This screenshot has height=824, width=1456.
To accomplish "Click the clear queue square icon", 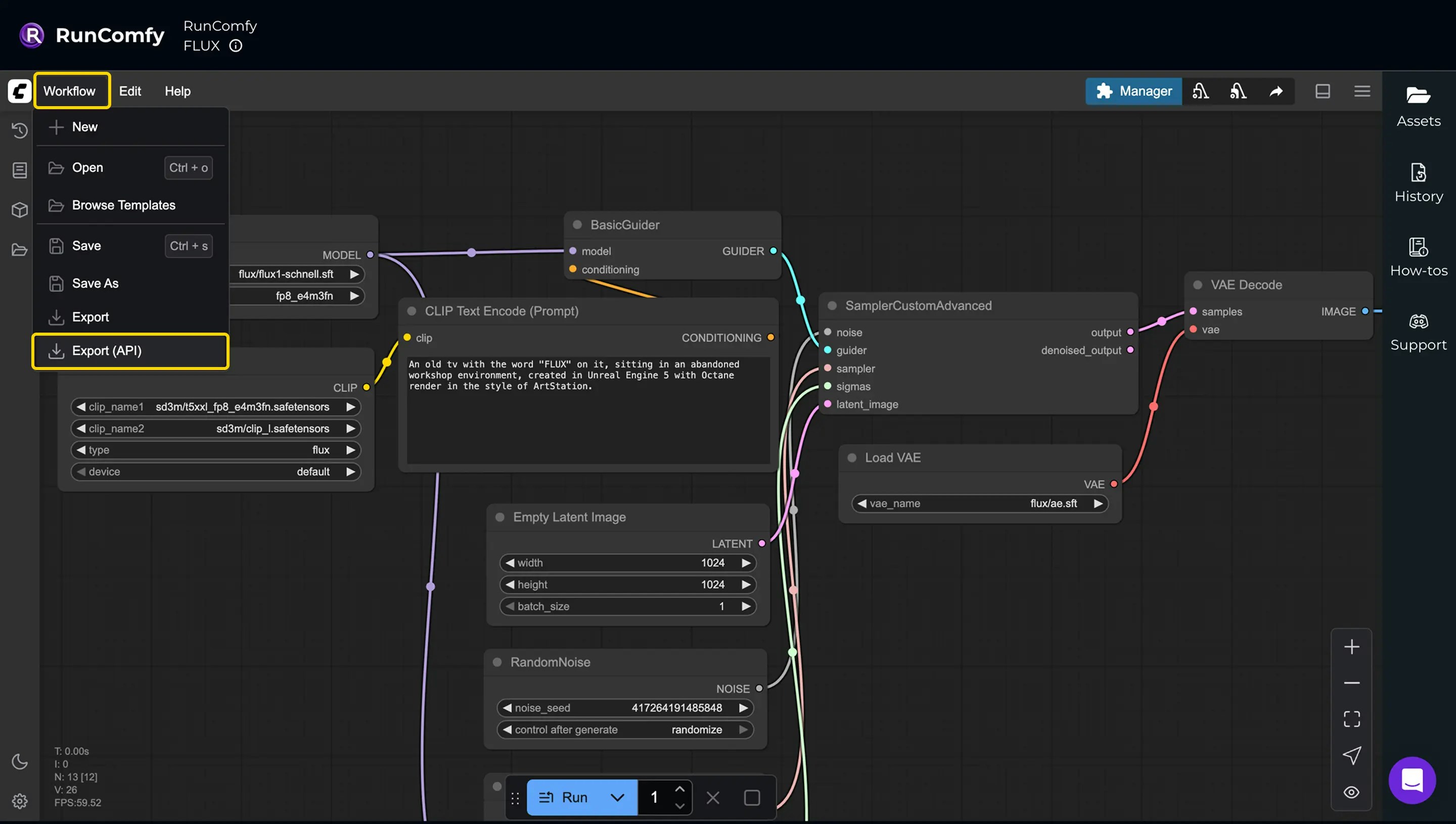I will click(x=752, y=798).
